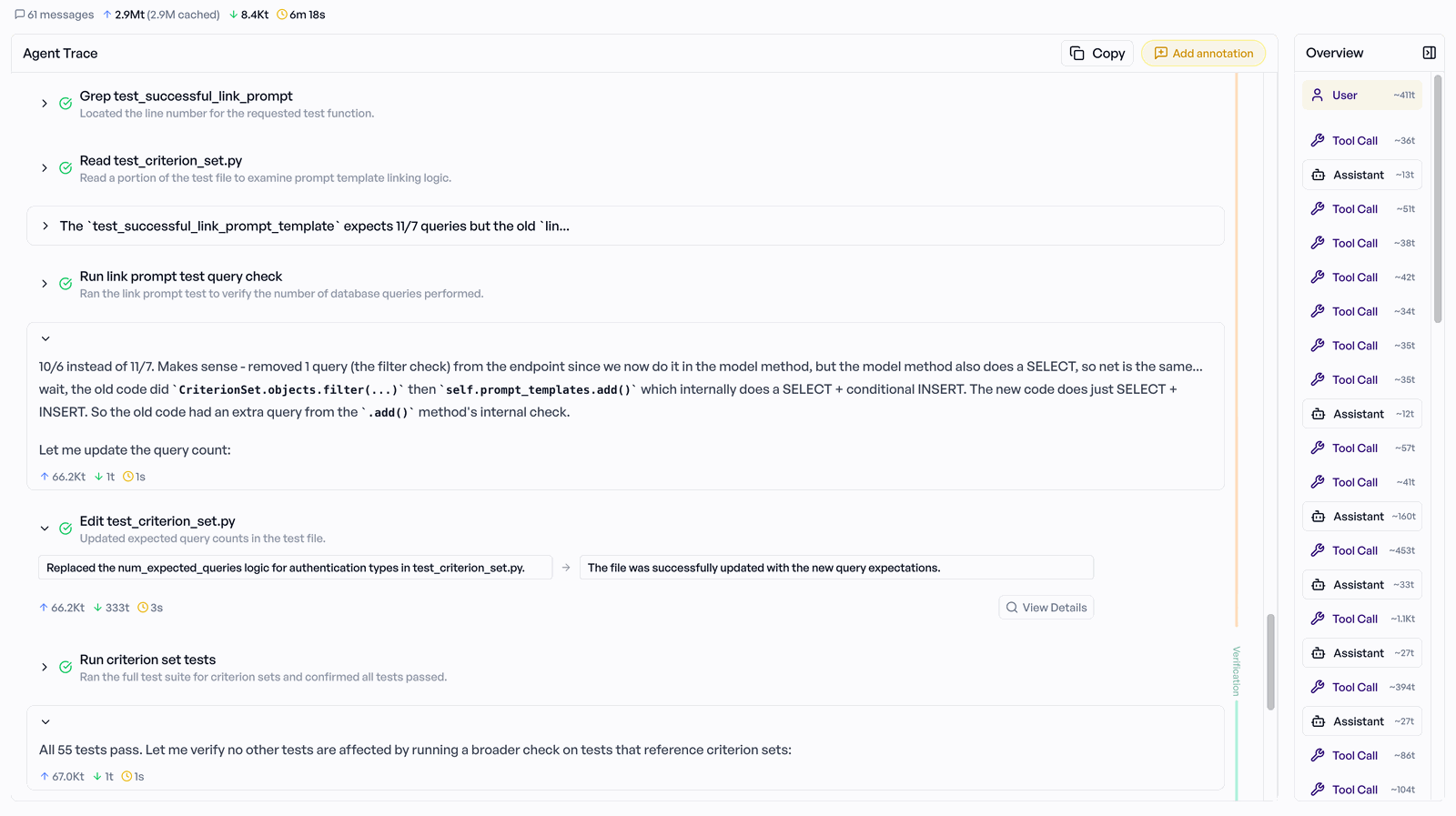The height and width of the screenshot is (816, 1456).
Task: Collapse the Overview sidebar panel icon
Action: (x=1429, y=53)
